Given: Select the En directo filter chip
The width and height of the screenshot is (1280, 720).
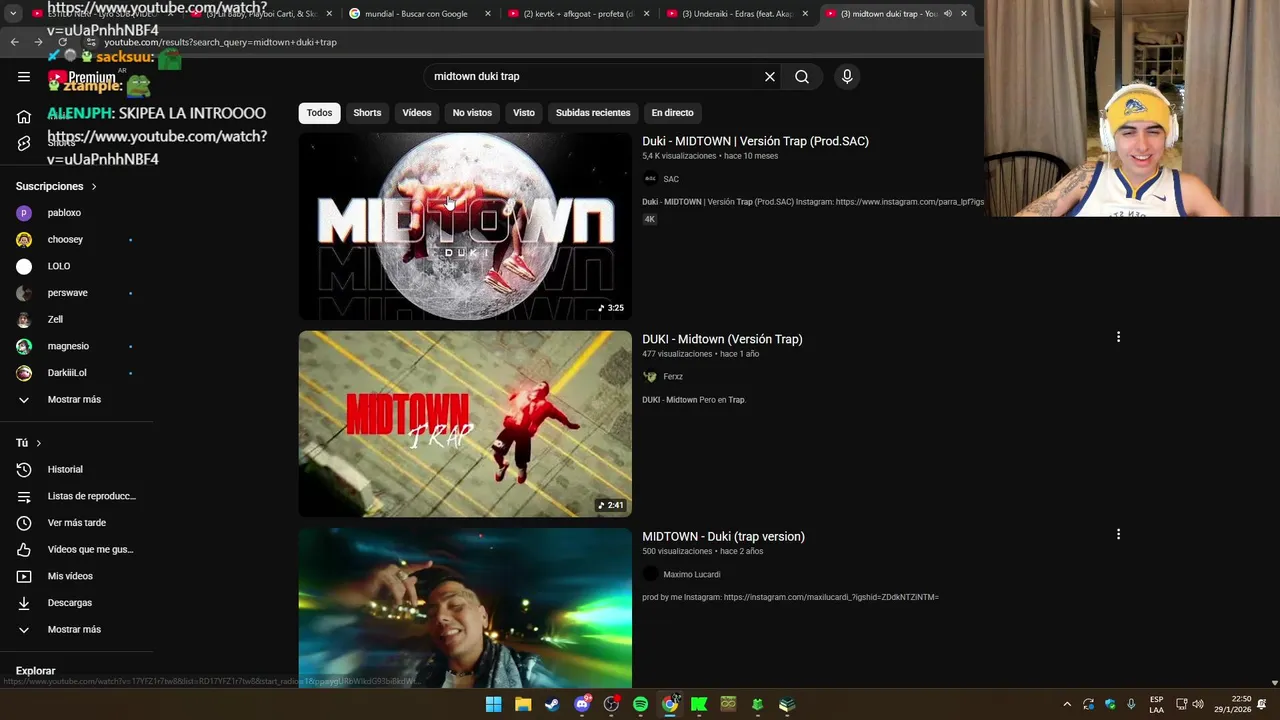Looking at the screenshot, I should tap(672, 113).
